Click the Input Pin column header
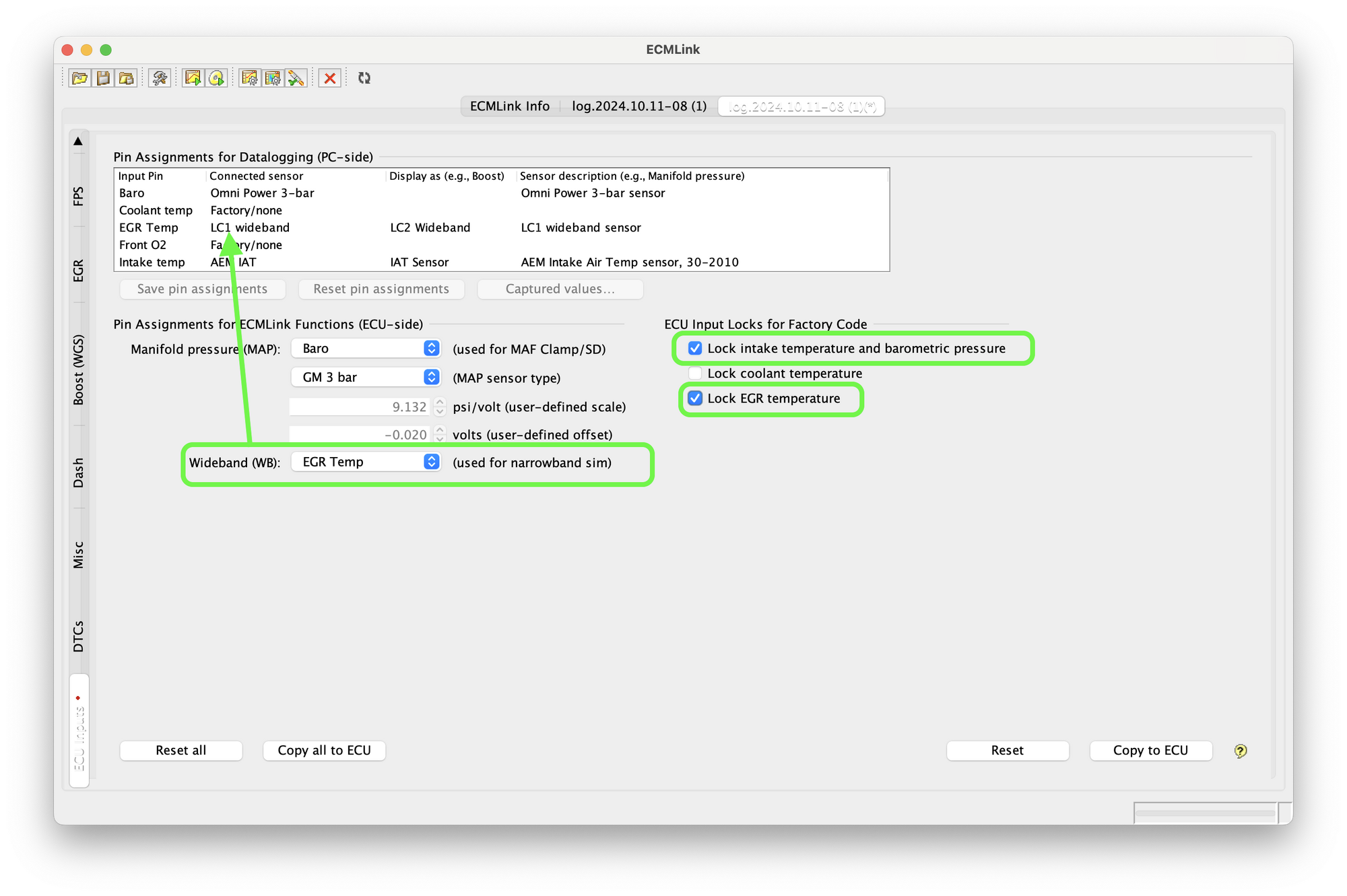1347x896 pixels. point(160,176)
